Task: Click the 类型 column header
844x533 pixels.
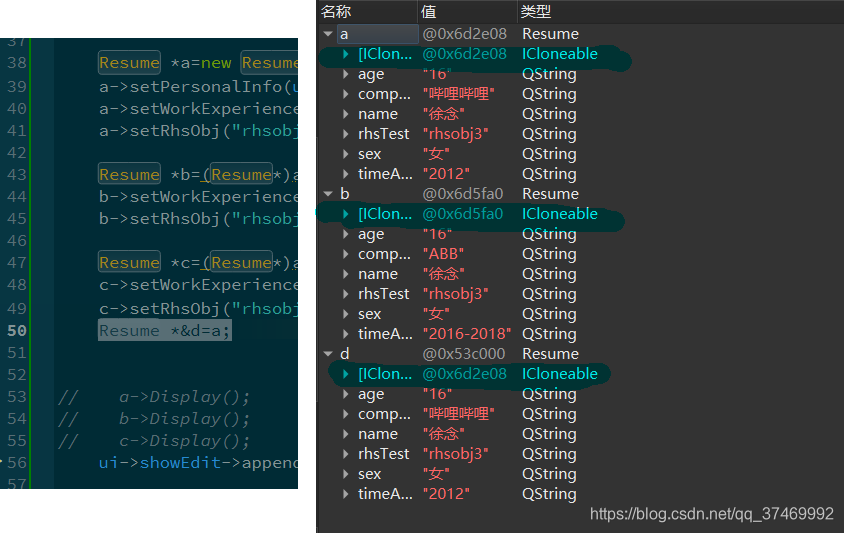Action: coord(536,11)
